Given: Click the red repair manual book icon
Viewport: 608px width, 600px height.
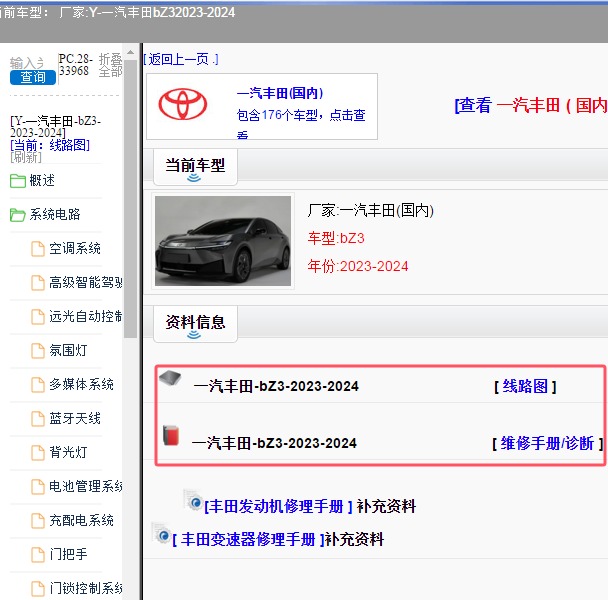Looking at the screenshot, I should (x=171, y=436).
